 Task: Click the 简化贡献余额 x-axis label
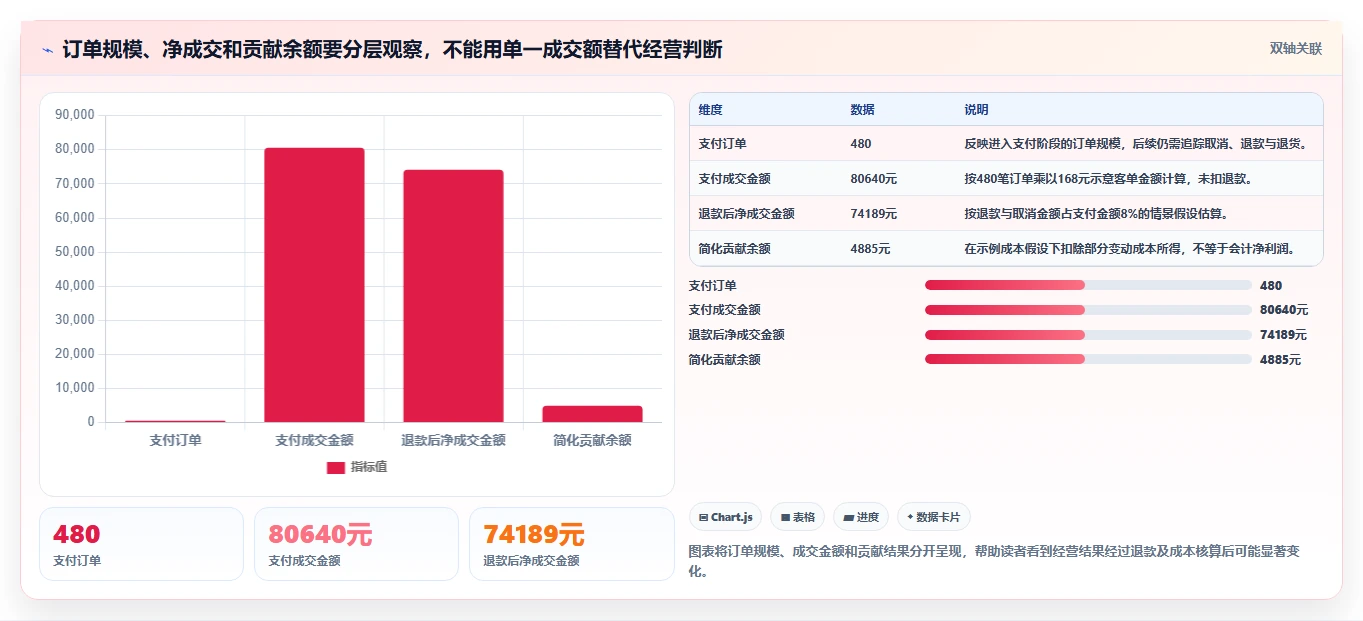coord(592,440)
